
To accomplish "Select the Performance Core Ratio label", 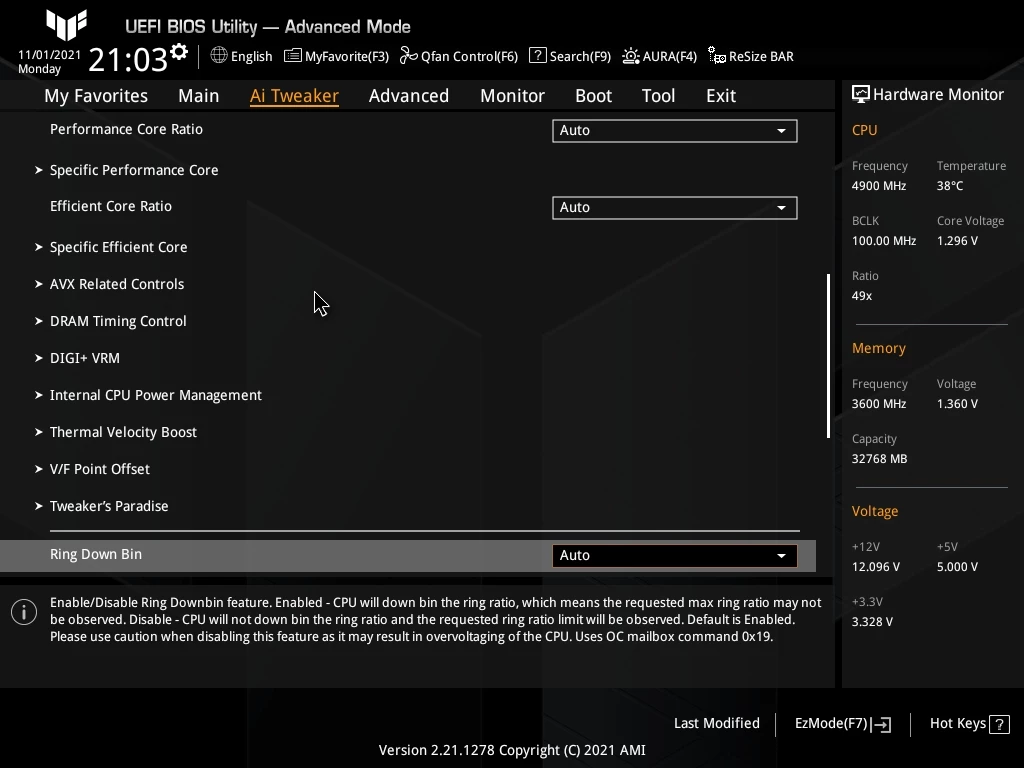I will [126, 129].
